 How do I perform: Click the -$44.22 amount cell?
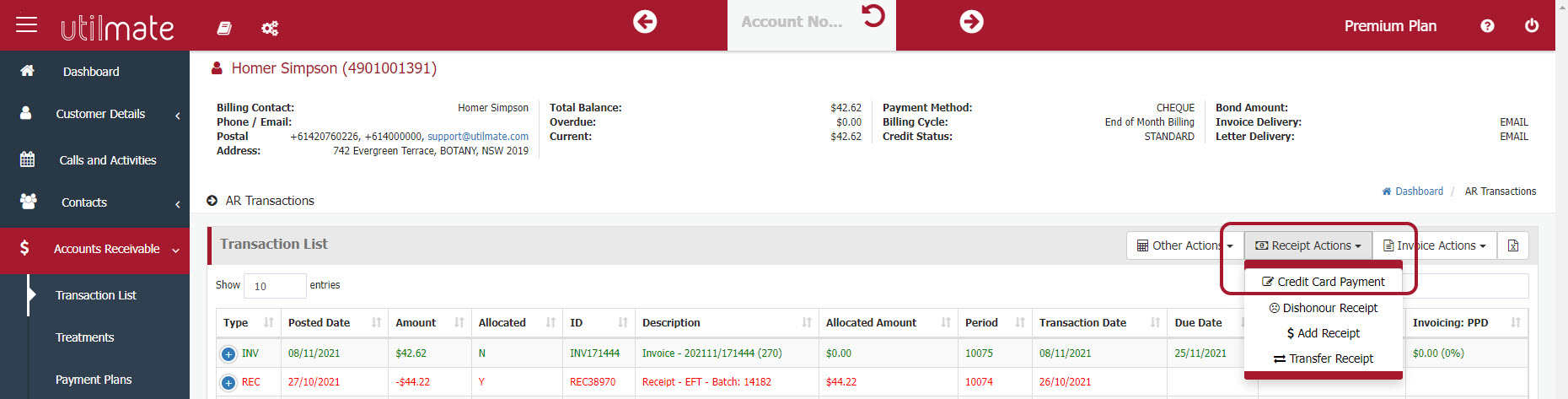click(413, 382)
